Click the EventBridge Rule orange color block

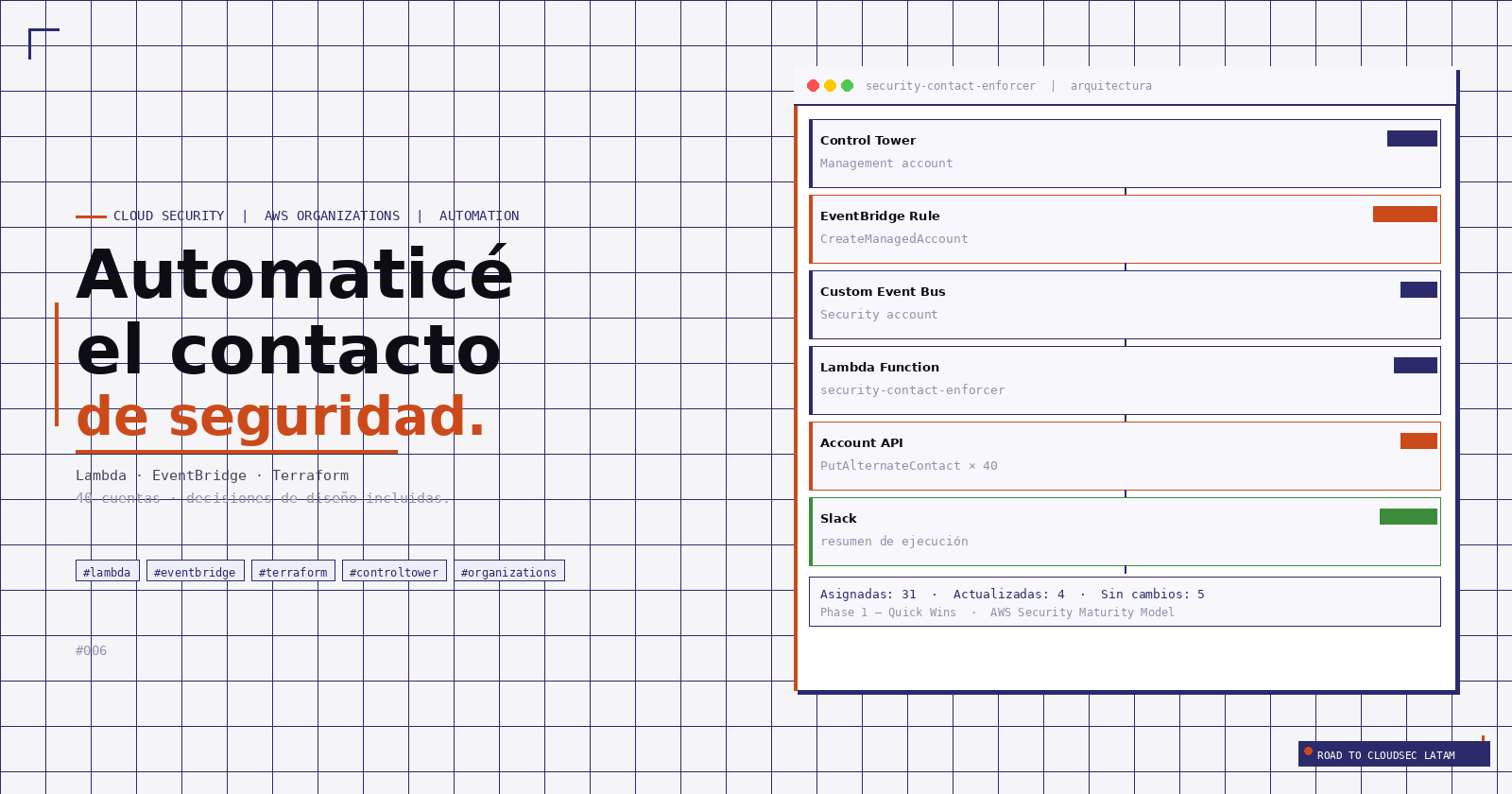(x=1404, y=215)
